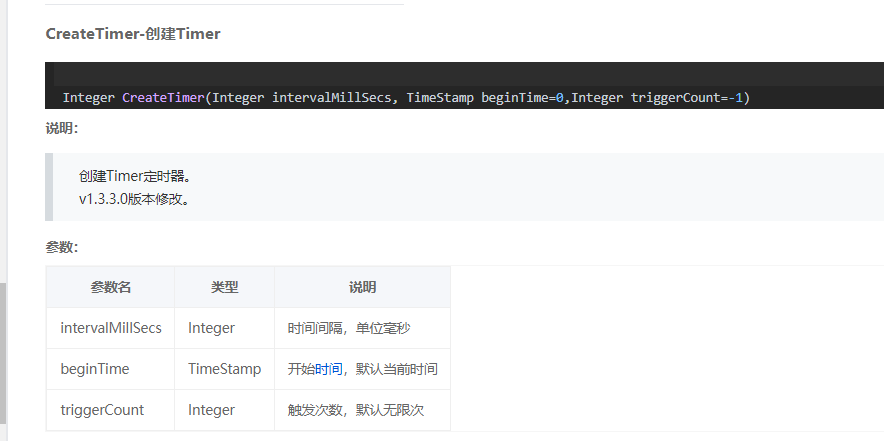
Task: Click the 参数名 column header
Action: pyautogui.click(x=110, y=287)
